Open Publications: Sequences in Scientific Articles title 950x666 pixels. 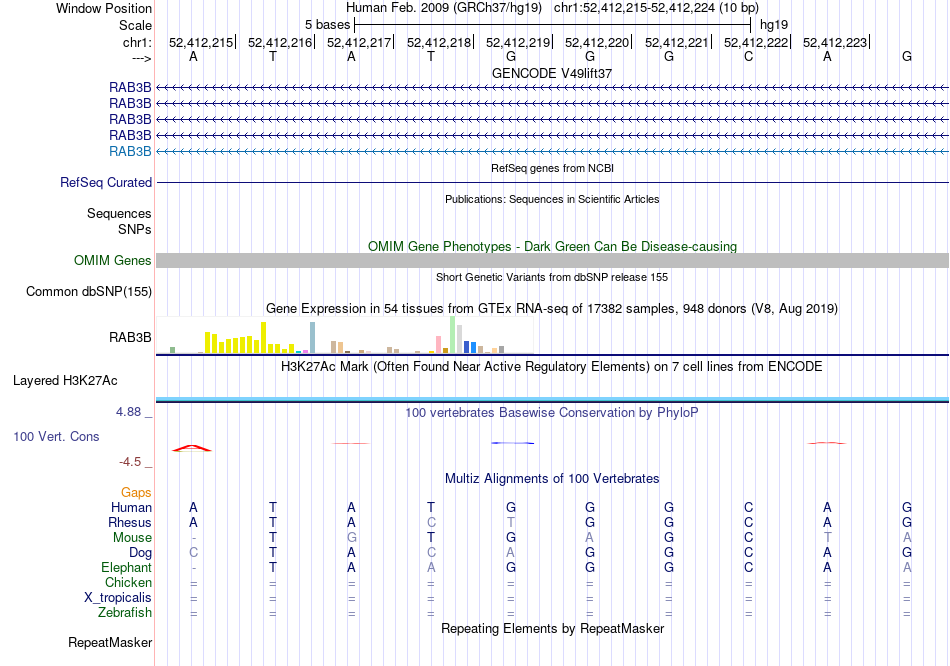click(x=552, y=199)
